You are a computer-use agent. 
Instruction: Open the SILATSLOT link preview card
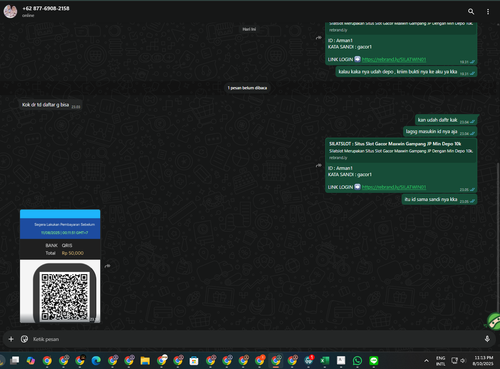401,150
